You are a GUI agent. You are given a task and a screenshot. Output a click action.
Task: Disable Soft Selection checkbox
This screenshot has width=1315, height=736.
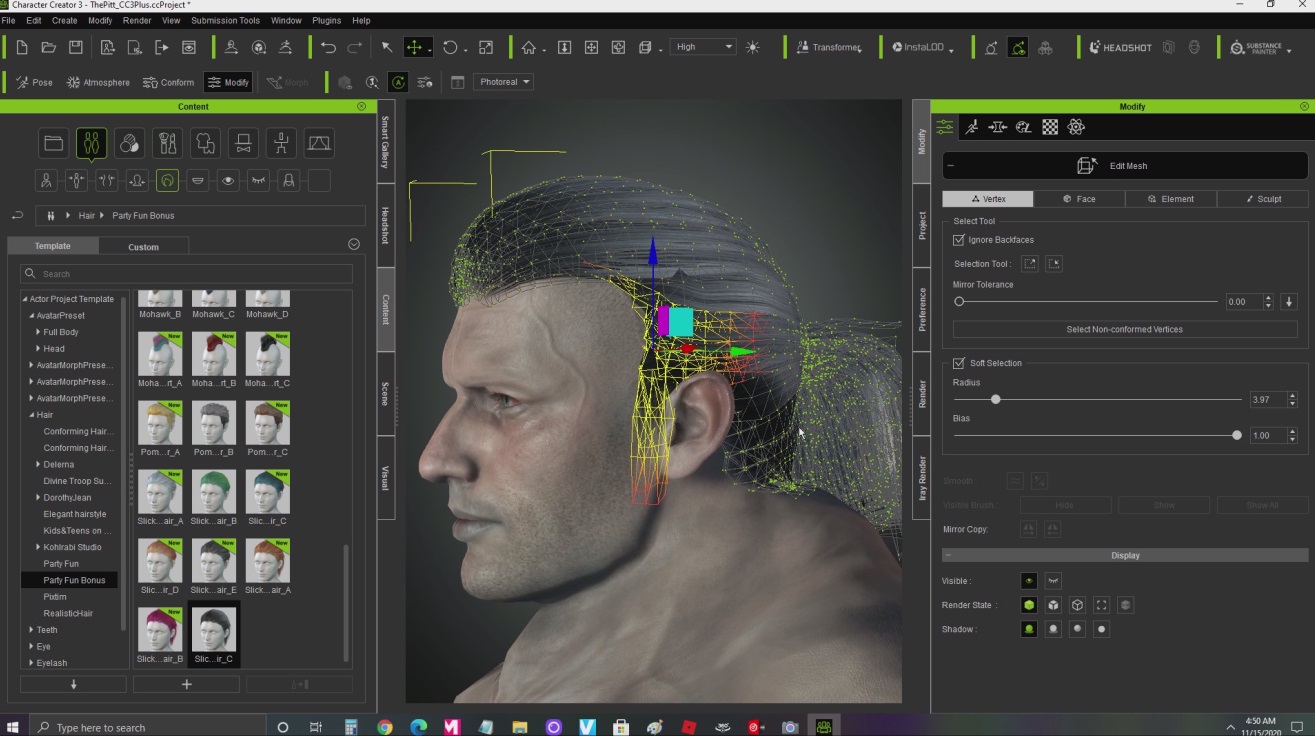click(x=959, y=363)
